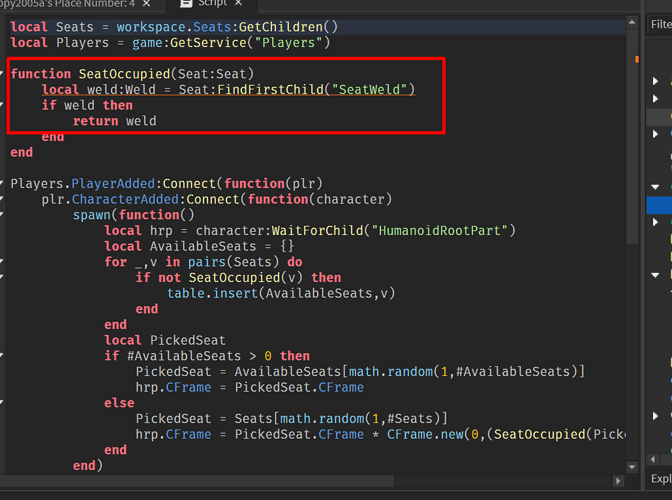This screenshot has height=500, width=672.
Task: Click the 'return weld' statement
Action: [x=114, y=121]
